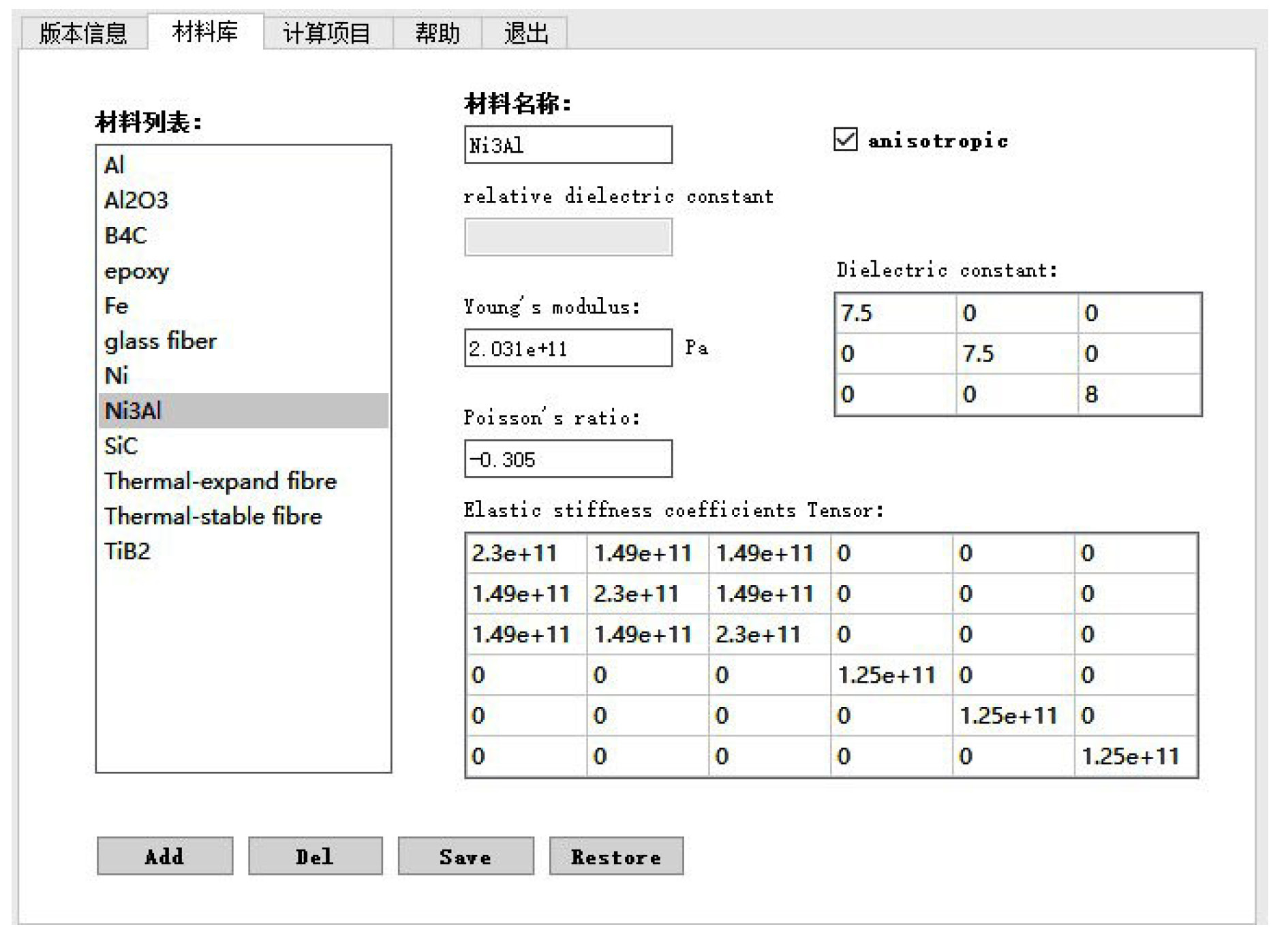Save the material with Save button
The height and width of the screenshot is (934, 1288).
pos(465,856)
